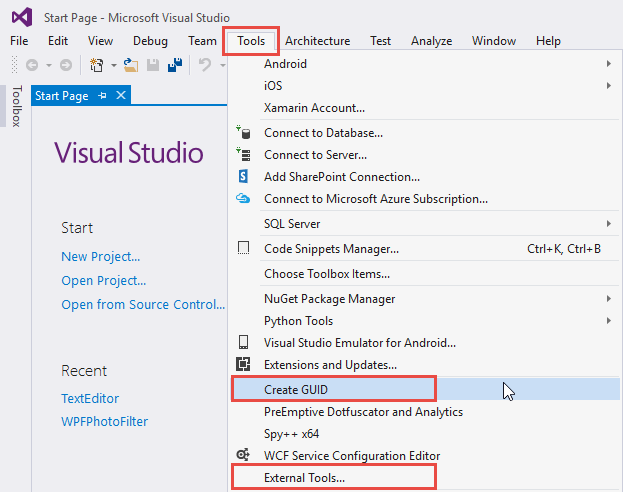623x492 pixels.
Task: Close the Start Page tab
Action: coord(121,95)
